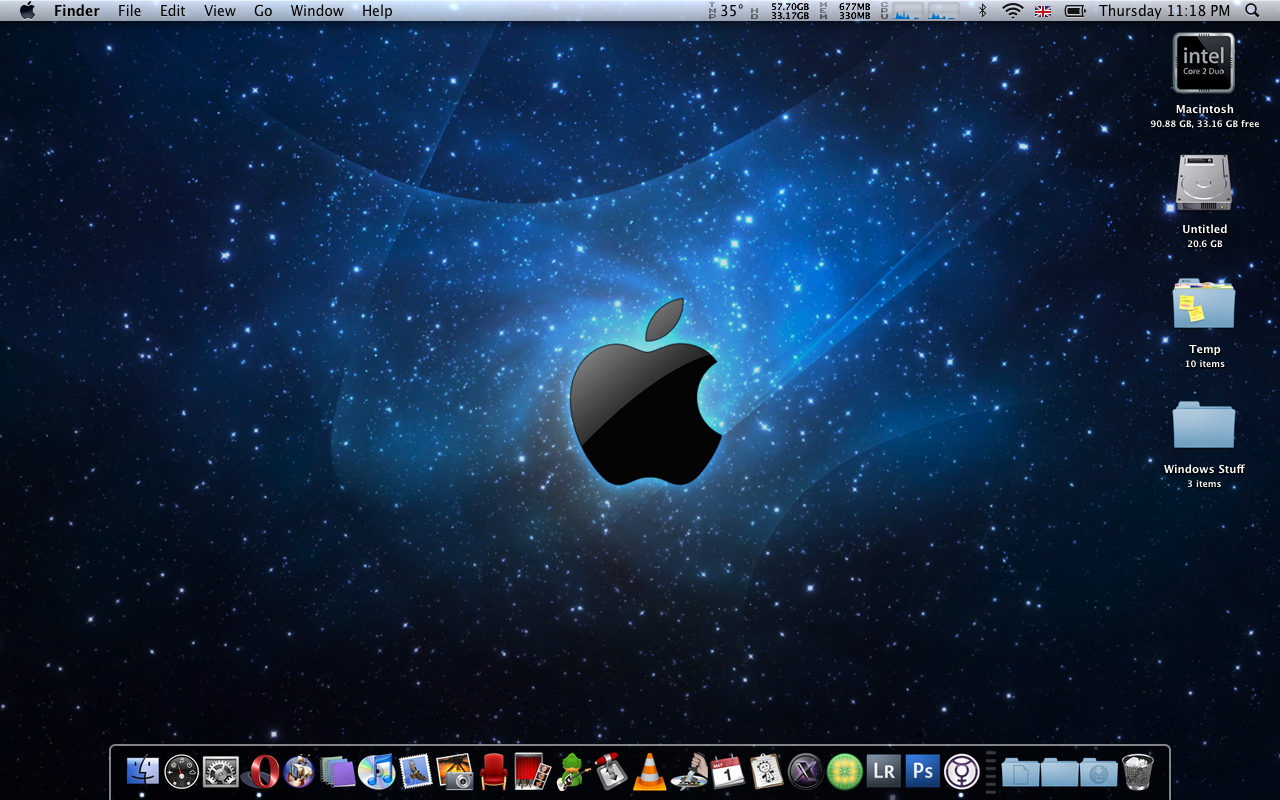Launch Photo Booth from the Dock
Image resolution: width=1280 pixels, height=800 pixels.
533,771
